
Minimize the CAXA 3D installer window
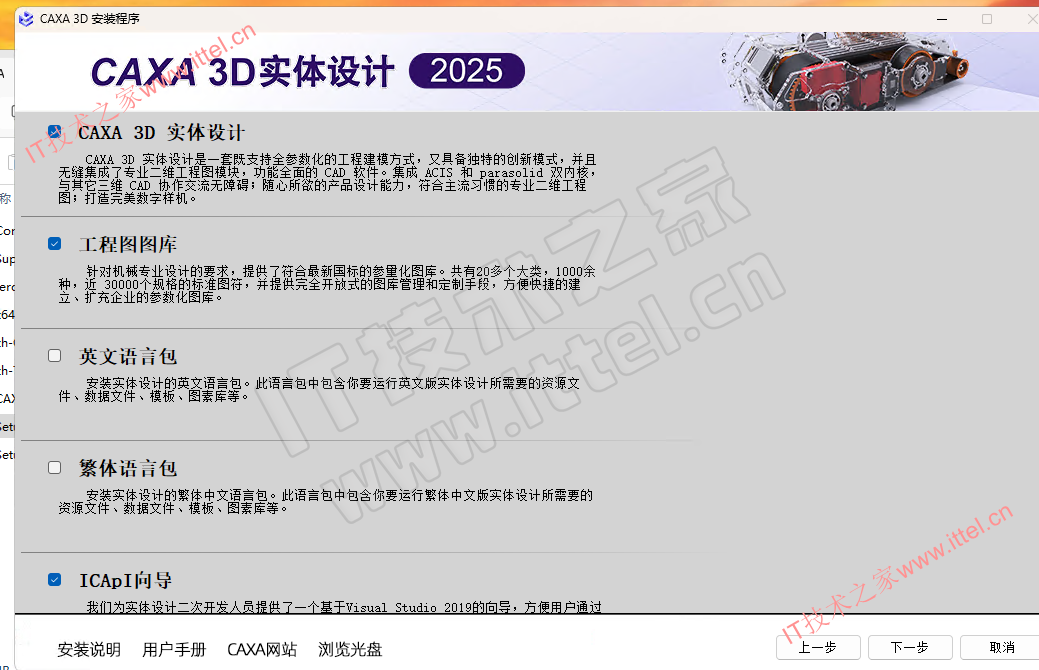click(942, 19)
